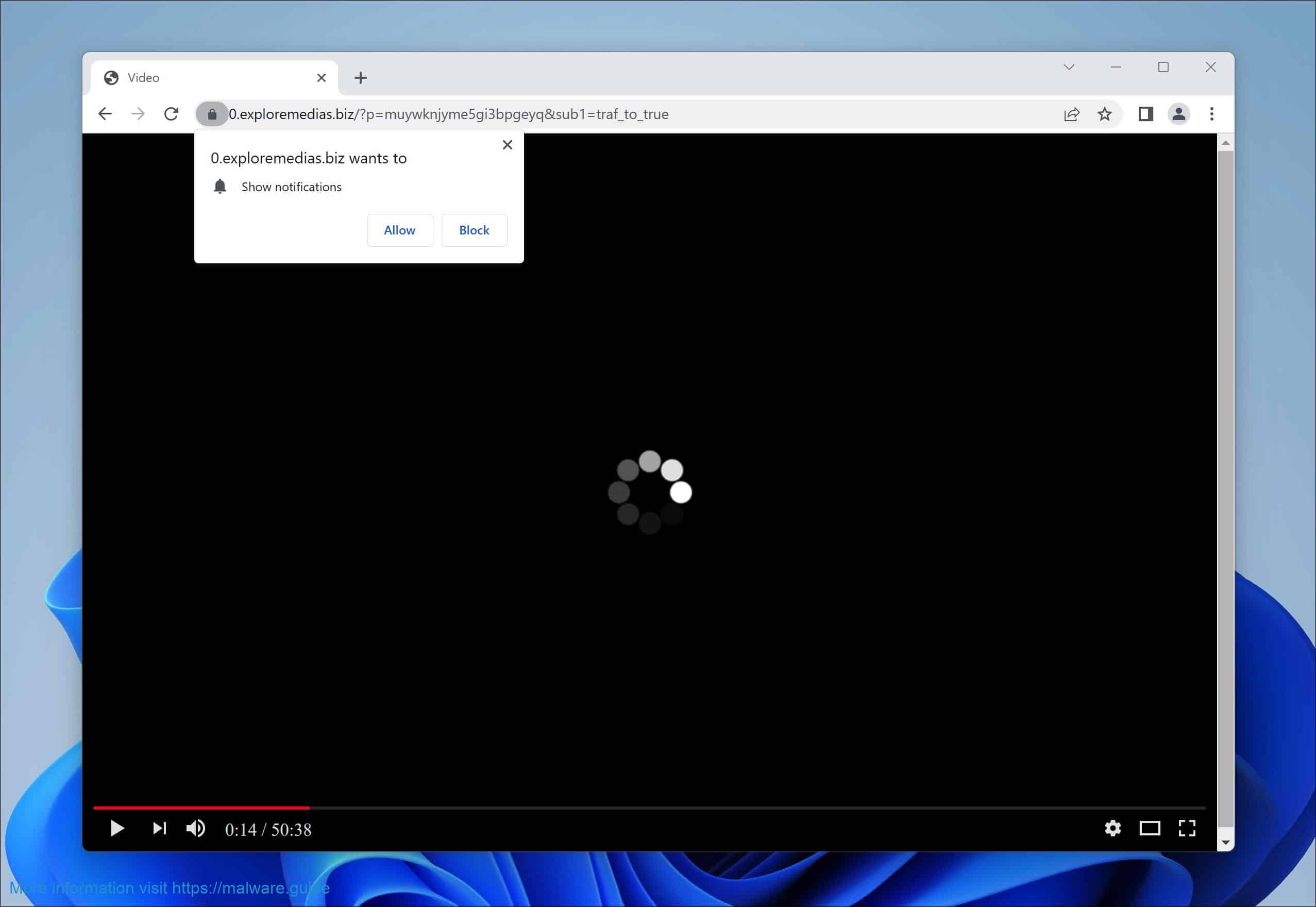Allow notifications from exploremedias.biz
Image resolution: width=1316 pixels, height=907 pixels.
tap(399, 230)
